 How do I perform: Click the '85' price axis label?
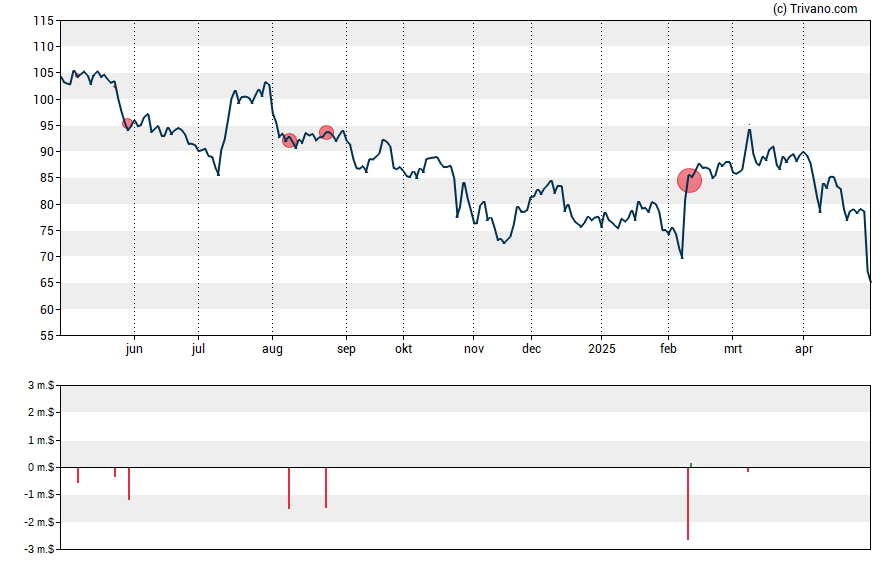click(x=47, y=178)
